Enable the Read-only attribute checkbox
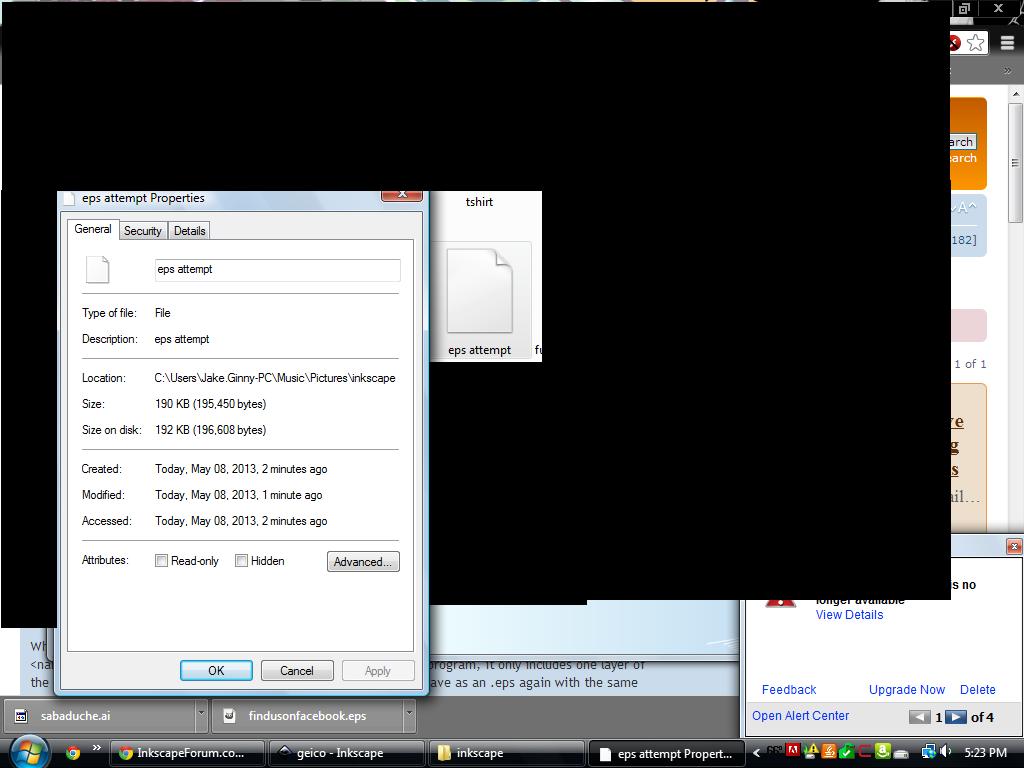 (x=161, y=561)
